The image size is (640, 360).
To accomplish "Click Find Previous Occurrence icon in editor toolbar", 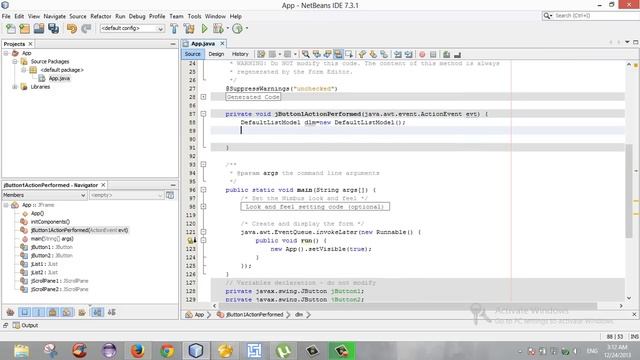I will pos(316,54).
